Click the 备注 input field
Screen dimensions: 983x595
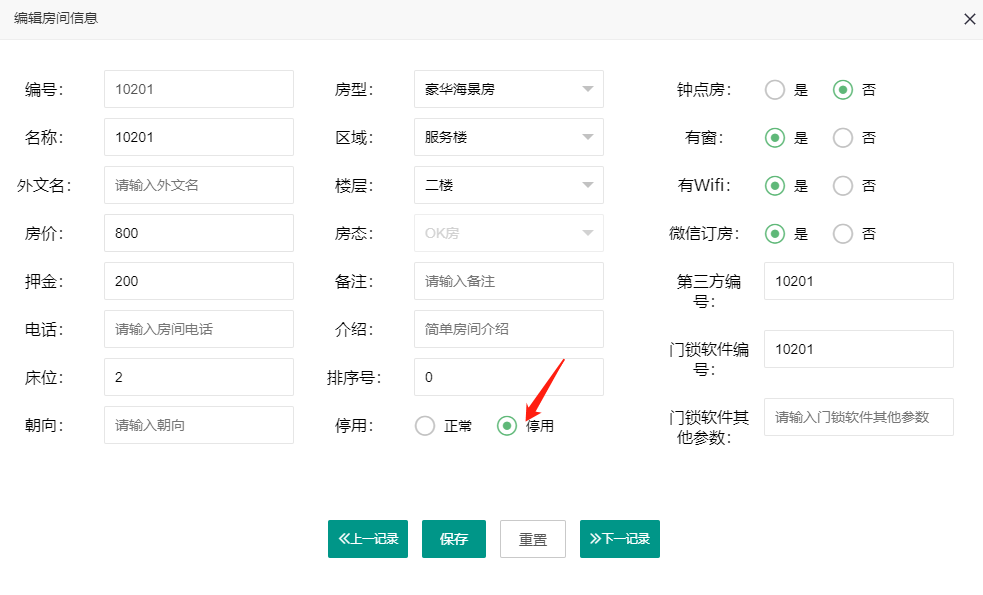coord(508,281)
